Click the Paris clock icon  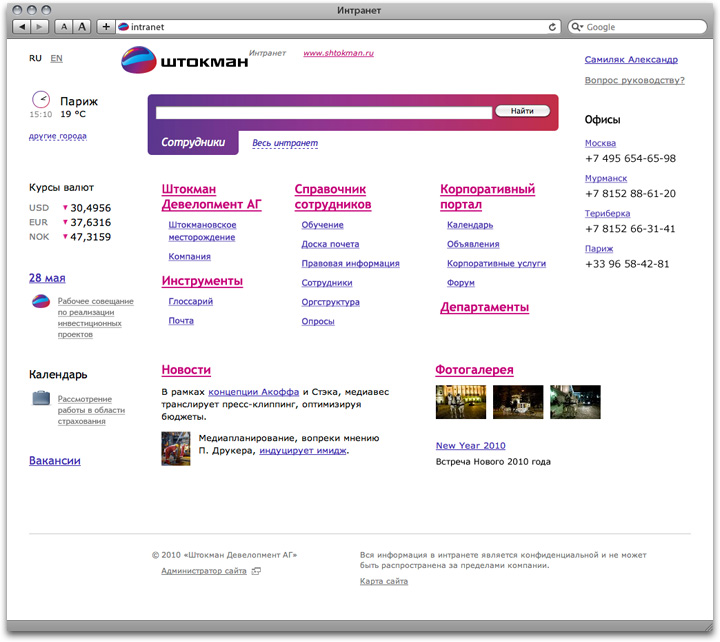pos(41,100)
